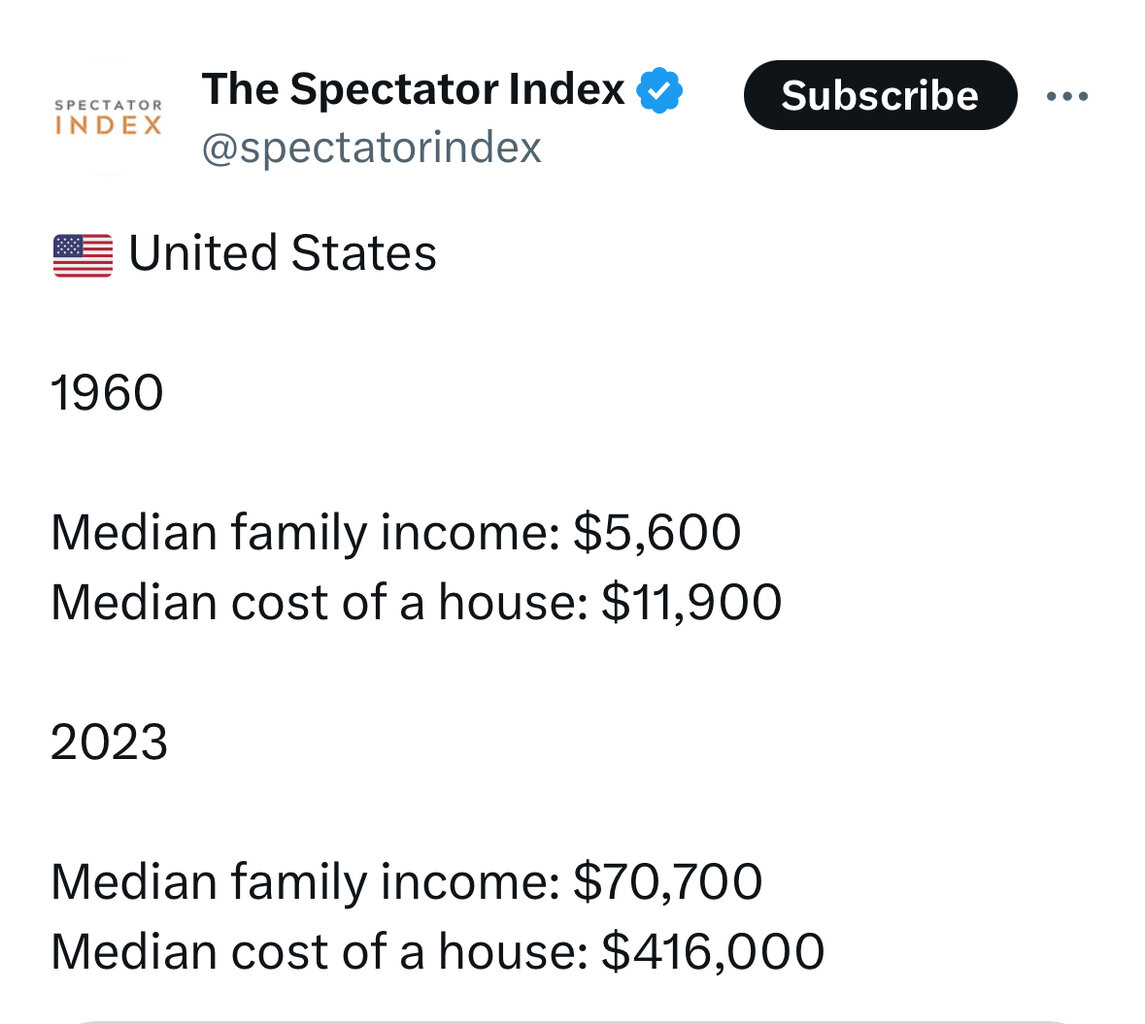Click the United States flag emoji
The image size is (1145, 1024).
(x=83, y=255)
